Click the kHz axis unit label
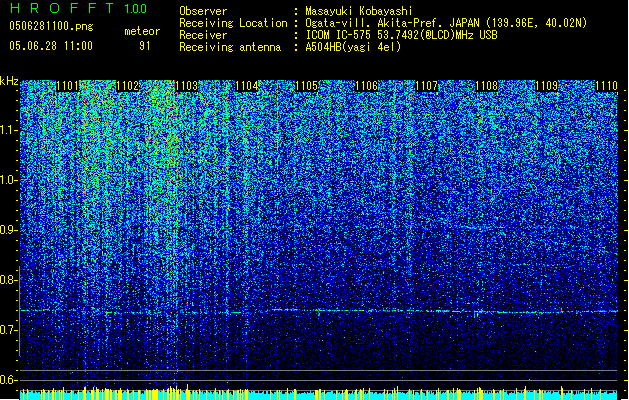The height and width of the screenshot is (400, 629). (9, 82)
